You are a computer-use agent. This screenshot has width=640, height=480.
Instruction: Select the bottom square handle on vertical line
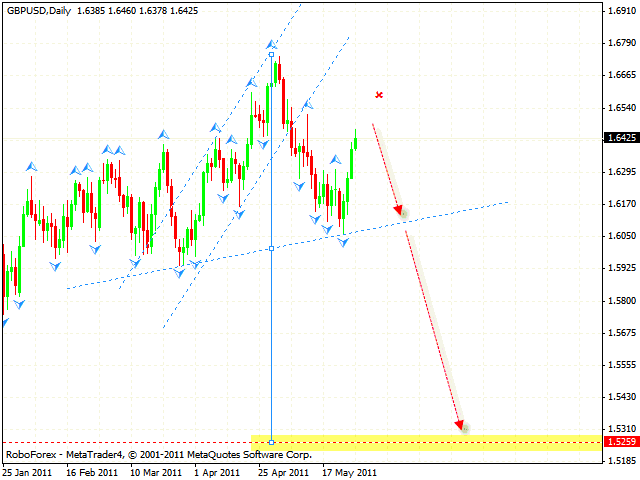[271, 440]
